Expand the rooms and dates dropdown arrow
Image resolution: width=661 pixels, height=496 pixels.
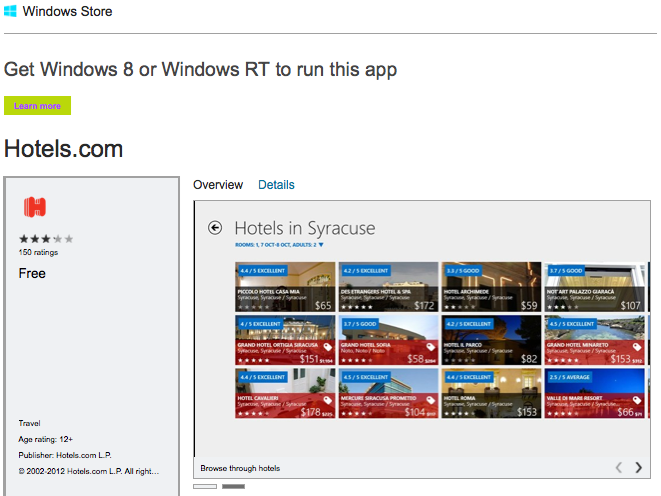click(x=321, y=245)
